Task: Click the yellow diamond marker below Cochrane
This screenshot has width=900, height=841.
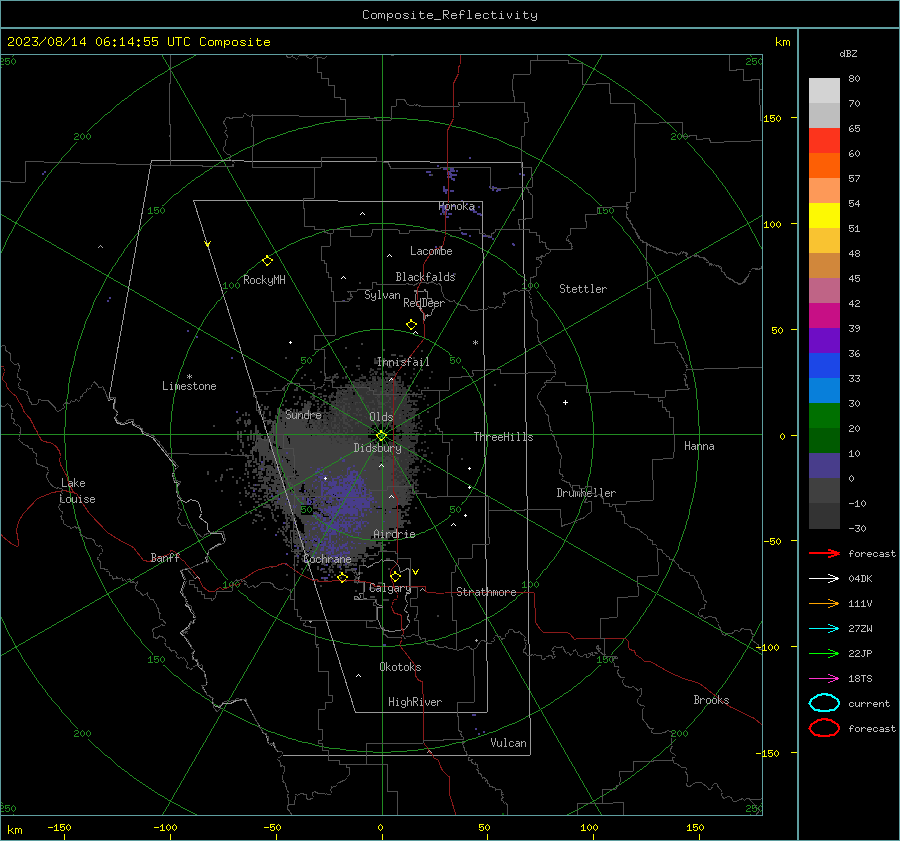Action: click(343, 577)
